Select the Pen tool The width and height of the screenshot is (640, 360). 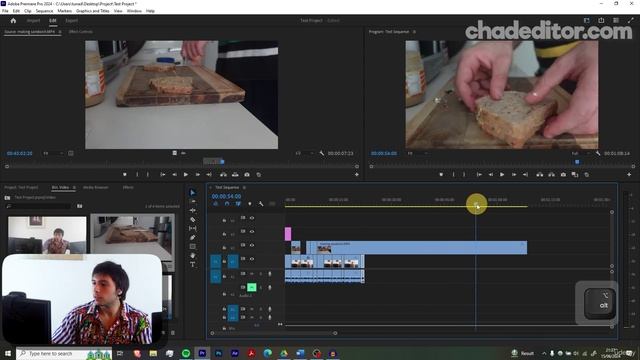tap(193, 238)
